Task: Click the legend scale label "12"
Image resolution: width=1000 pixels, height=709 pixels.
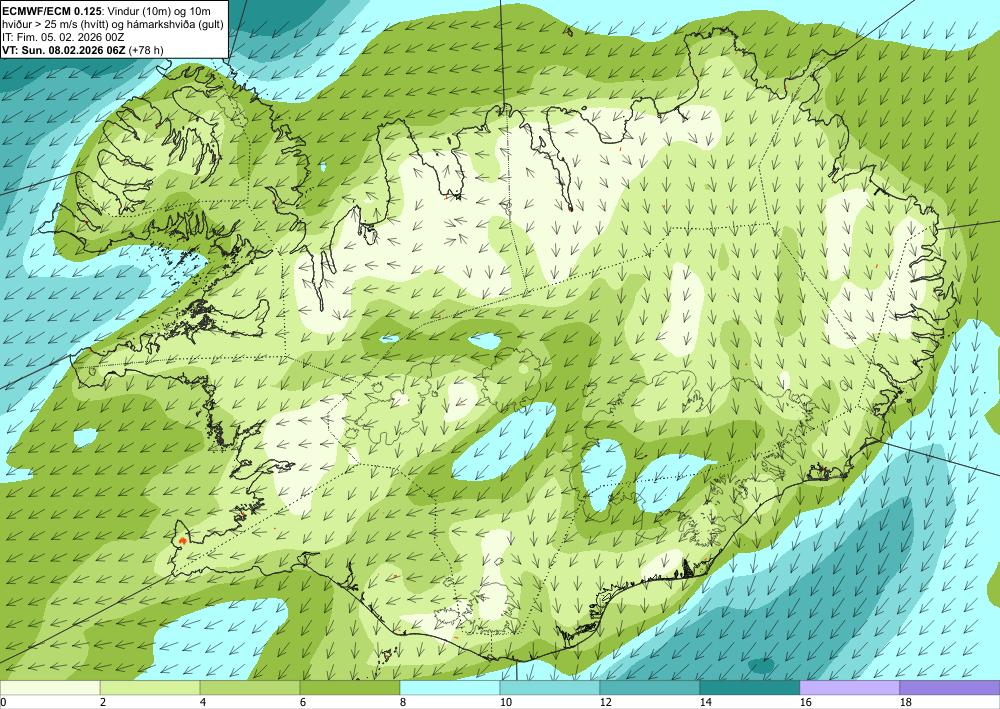Action: (x=606, y=703)
